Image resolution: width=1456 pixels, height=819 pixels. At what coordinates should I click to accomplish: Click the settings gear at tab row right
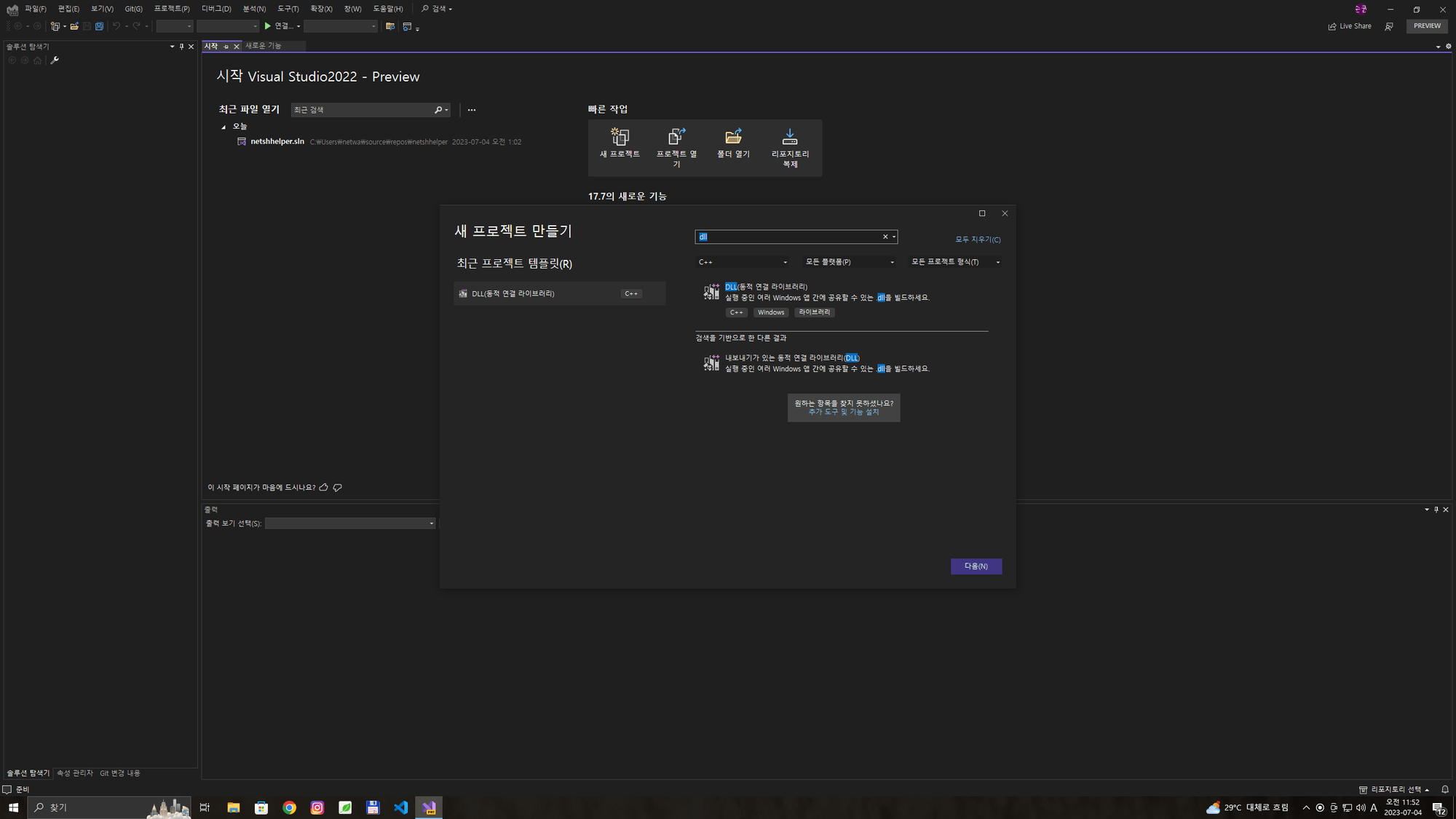[x=1448, y=46]
